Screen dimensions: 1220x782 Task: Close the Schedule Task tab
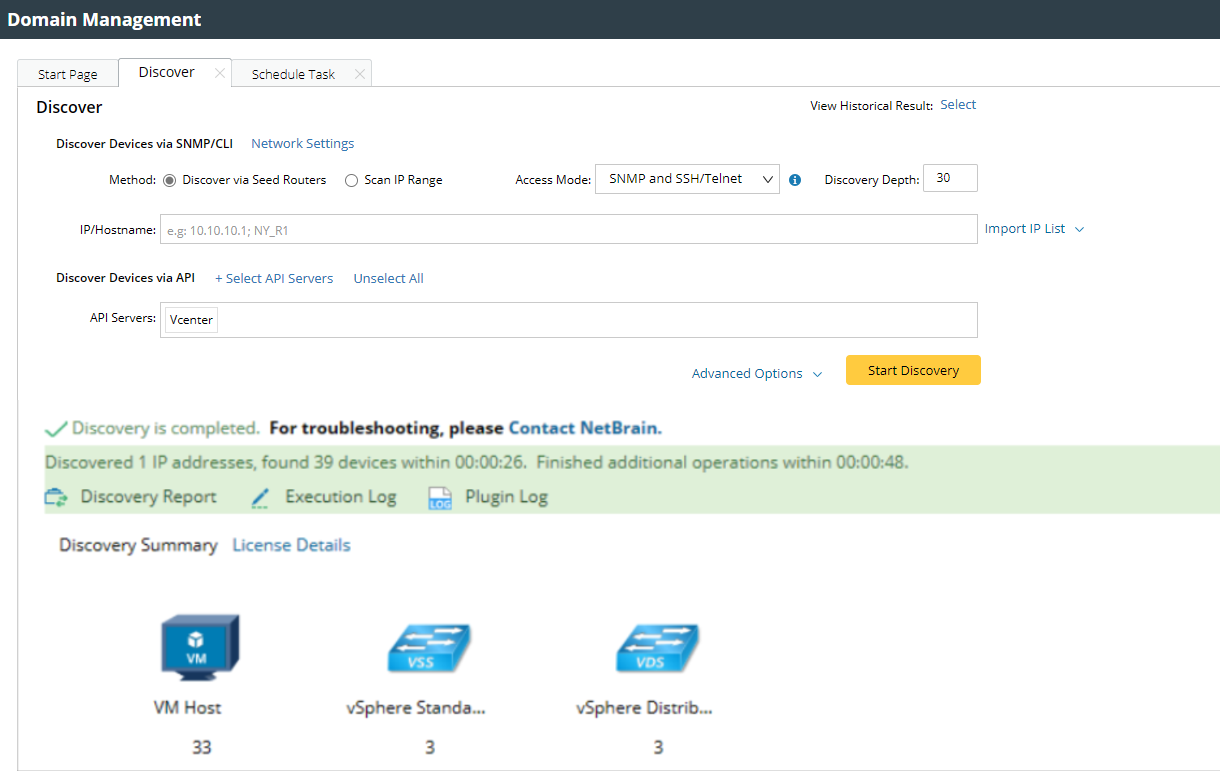[x=360, y=74]
